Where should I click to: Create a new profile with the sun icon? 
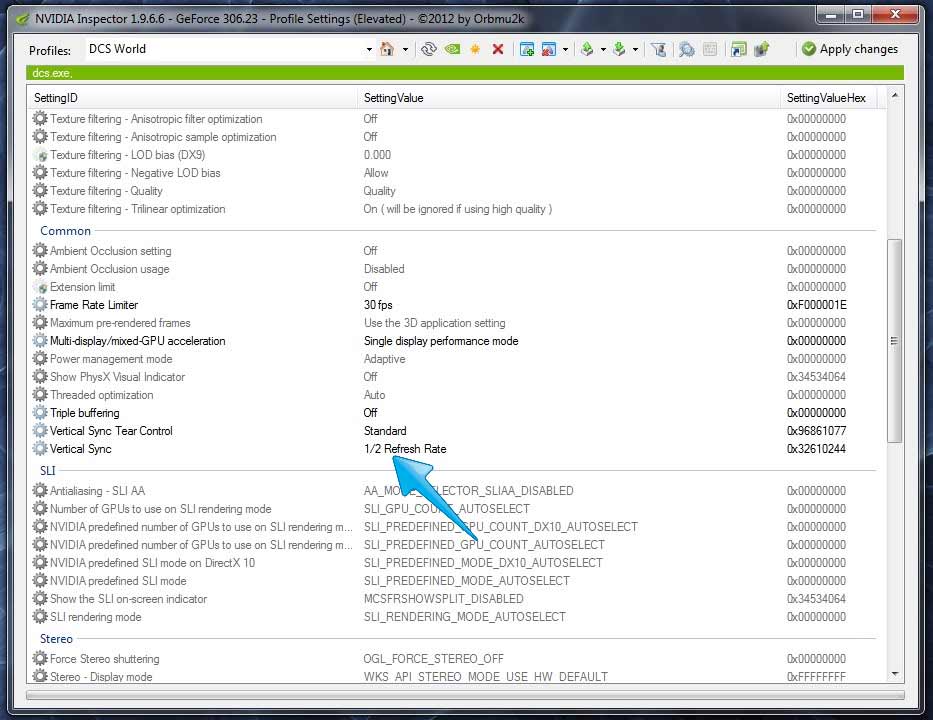(475, 49)
